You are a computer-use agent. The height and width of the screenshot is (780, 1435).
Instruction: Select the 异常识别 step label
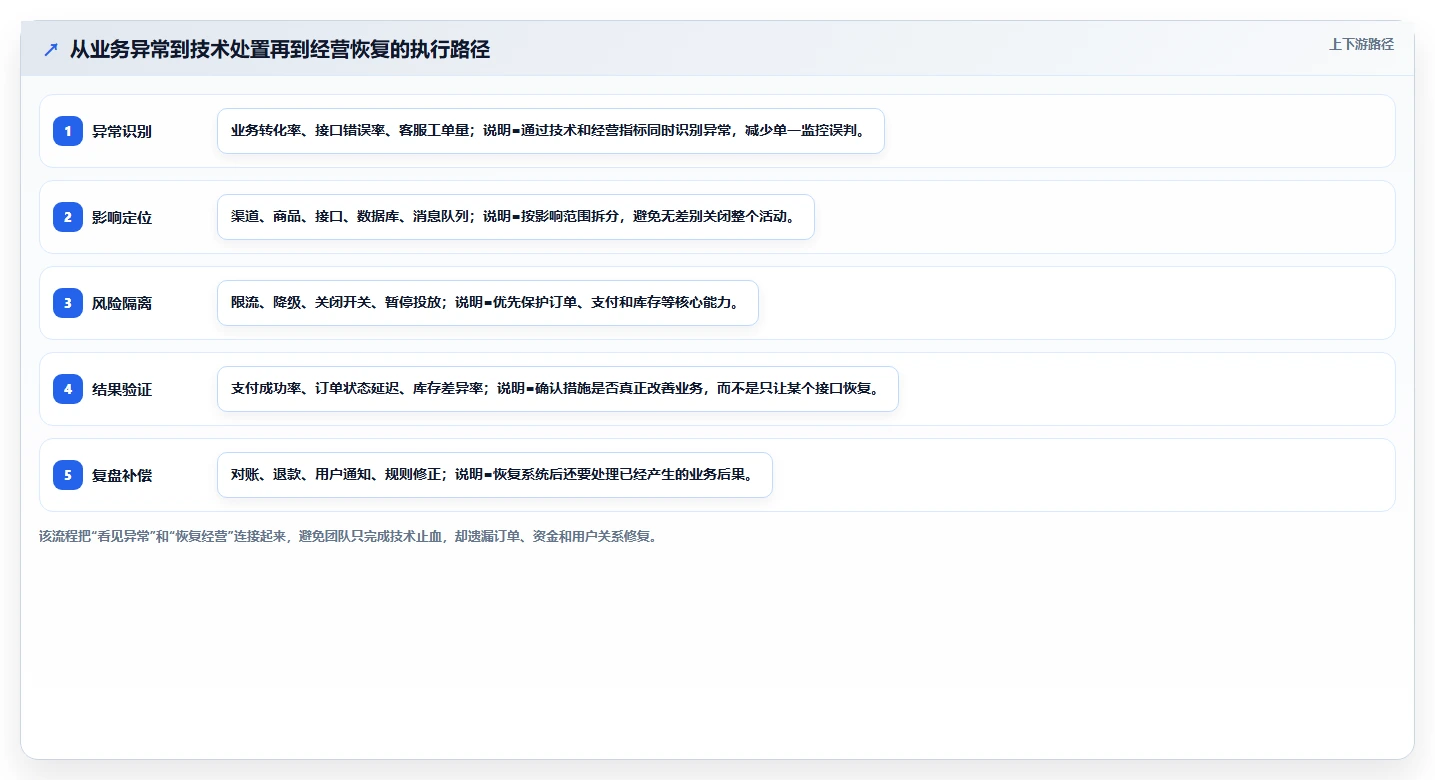click(x=122, y=131)
